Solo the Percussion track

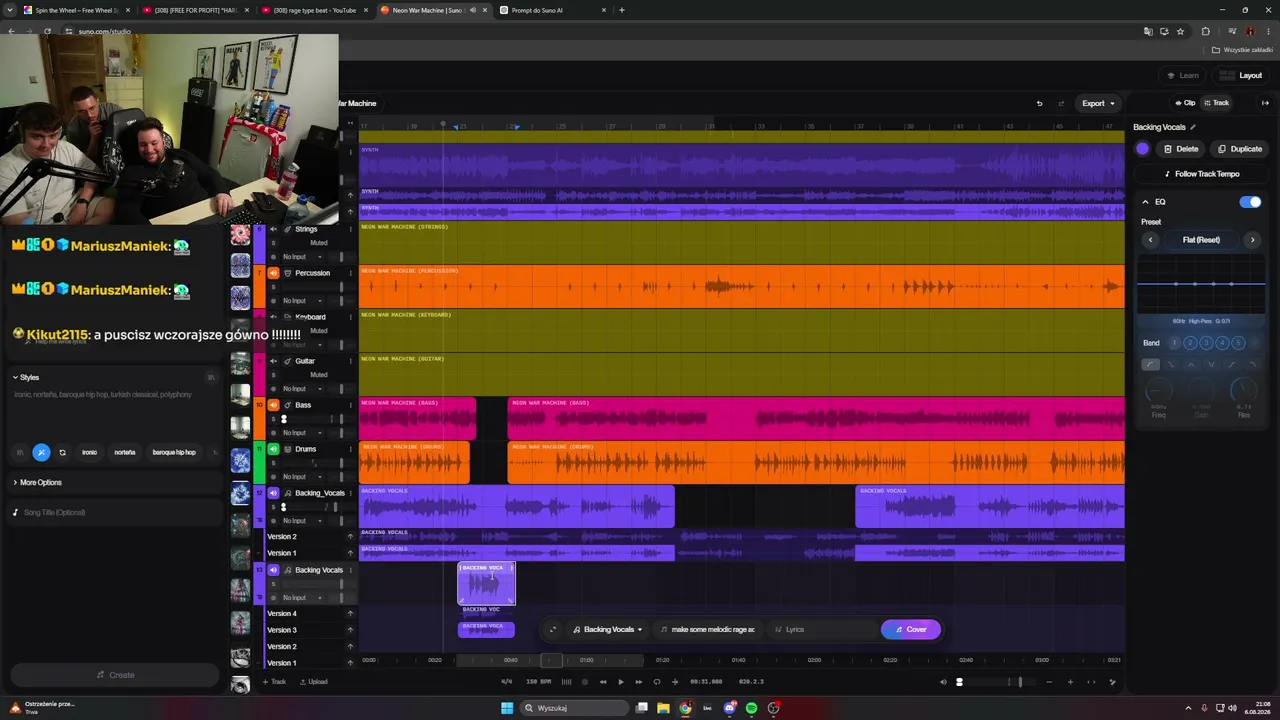click(x=273, y=287)
